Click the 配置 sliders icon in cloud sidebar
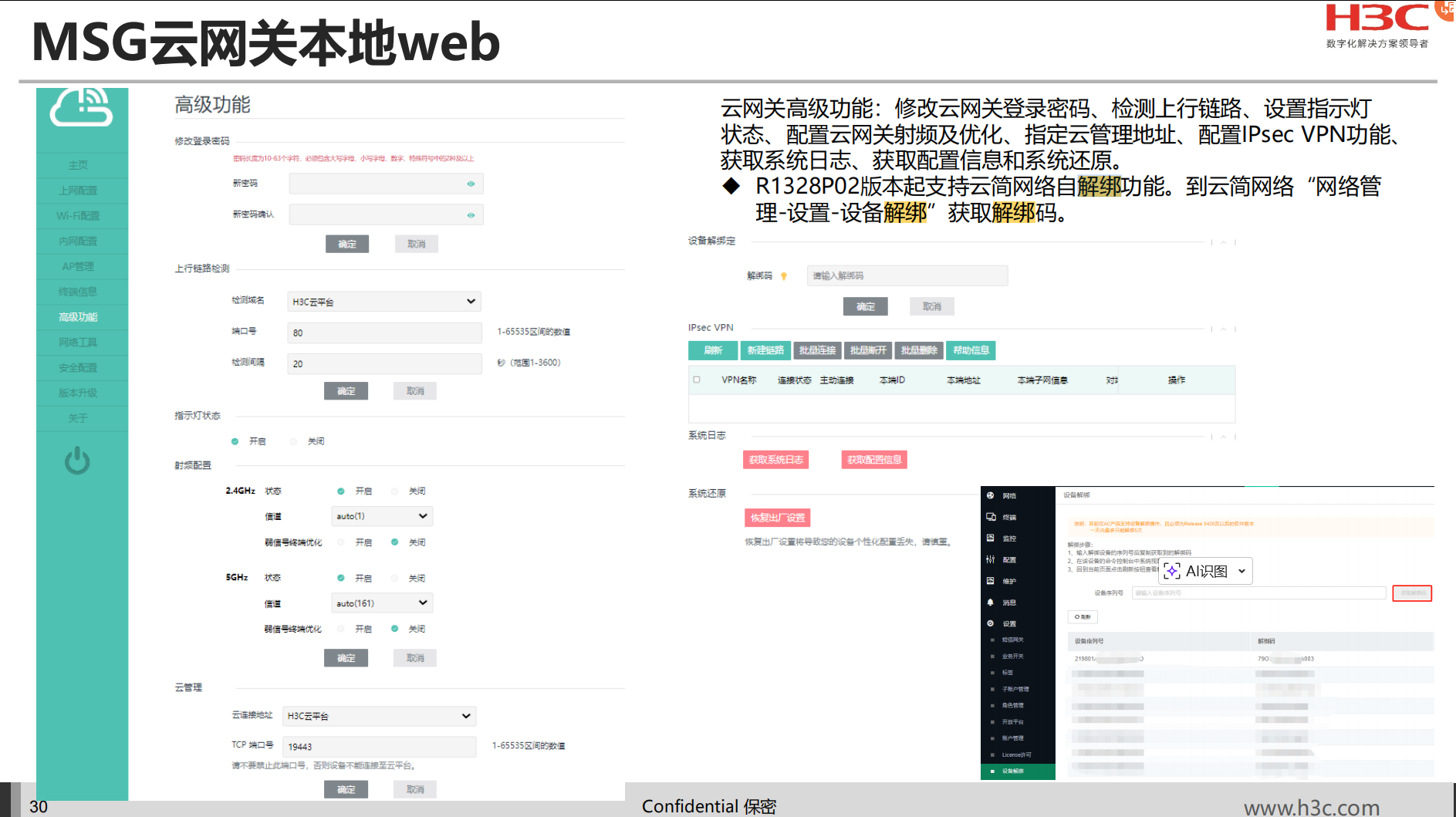1456x817 pixels. (991, 559)
